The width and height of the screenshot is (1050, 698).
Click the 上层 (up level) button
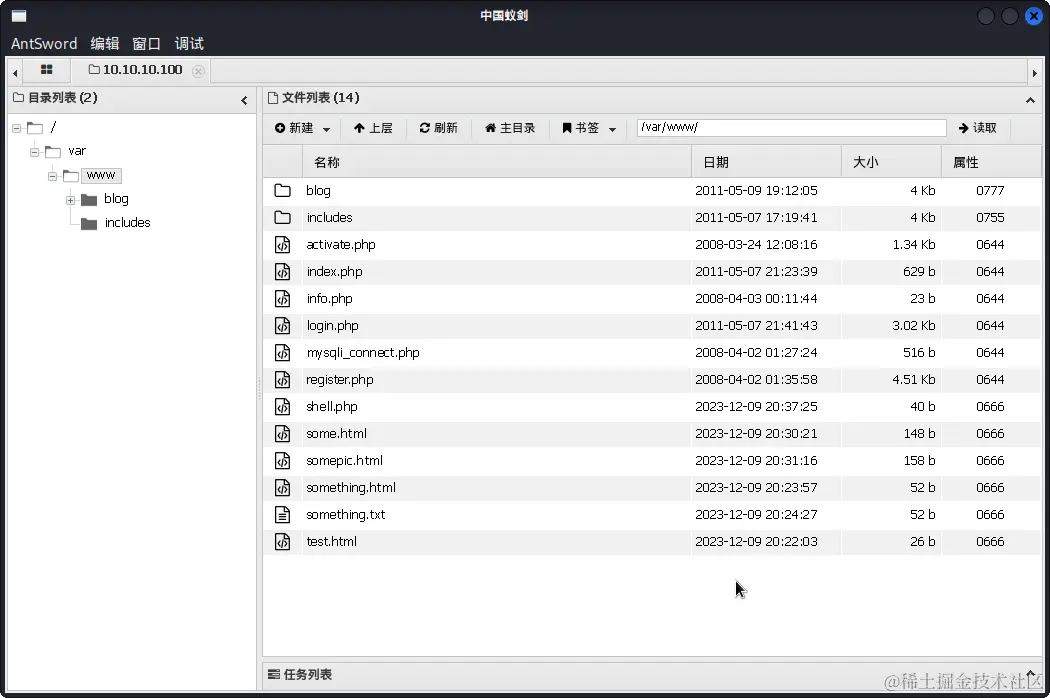373,128
